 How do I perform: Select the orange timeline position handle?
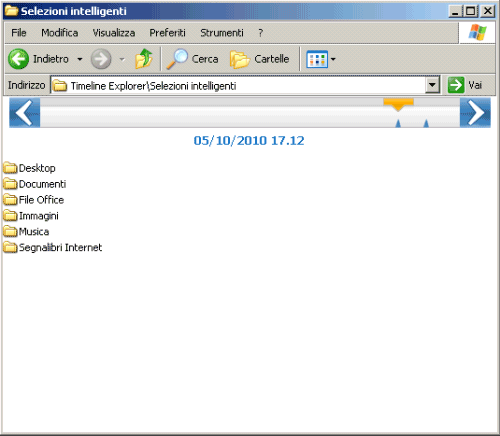coord(399,104)
